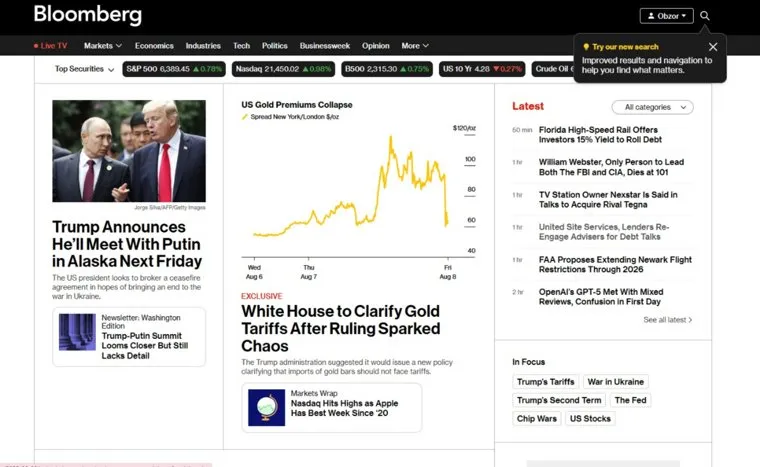Open the All categories filter dropdown
The image size is (760, 467).
pos(652,107)
